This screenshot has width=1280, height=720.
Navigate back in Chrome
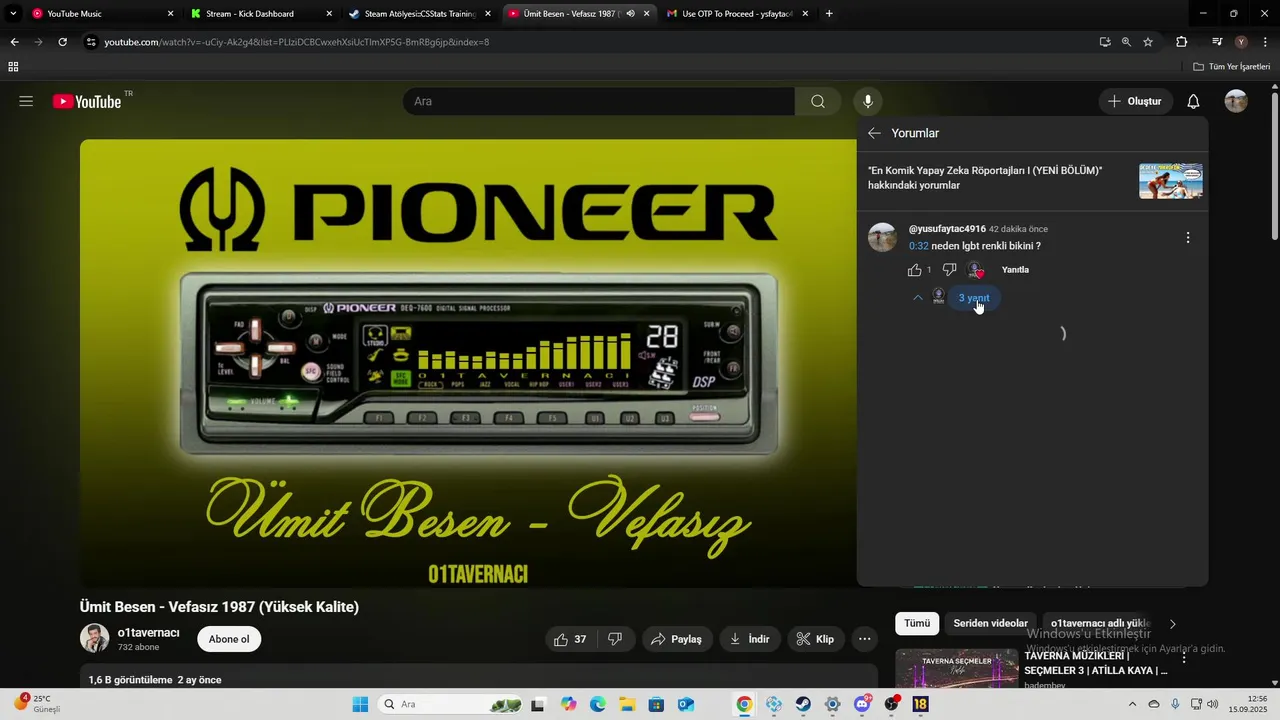coord(14,42)
